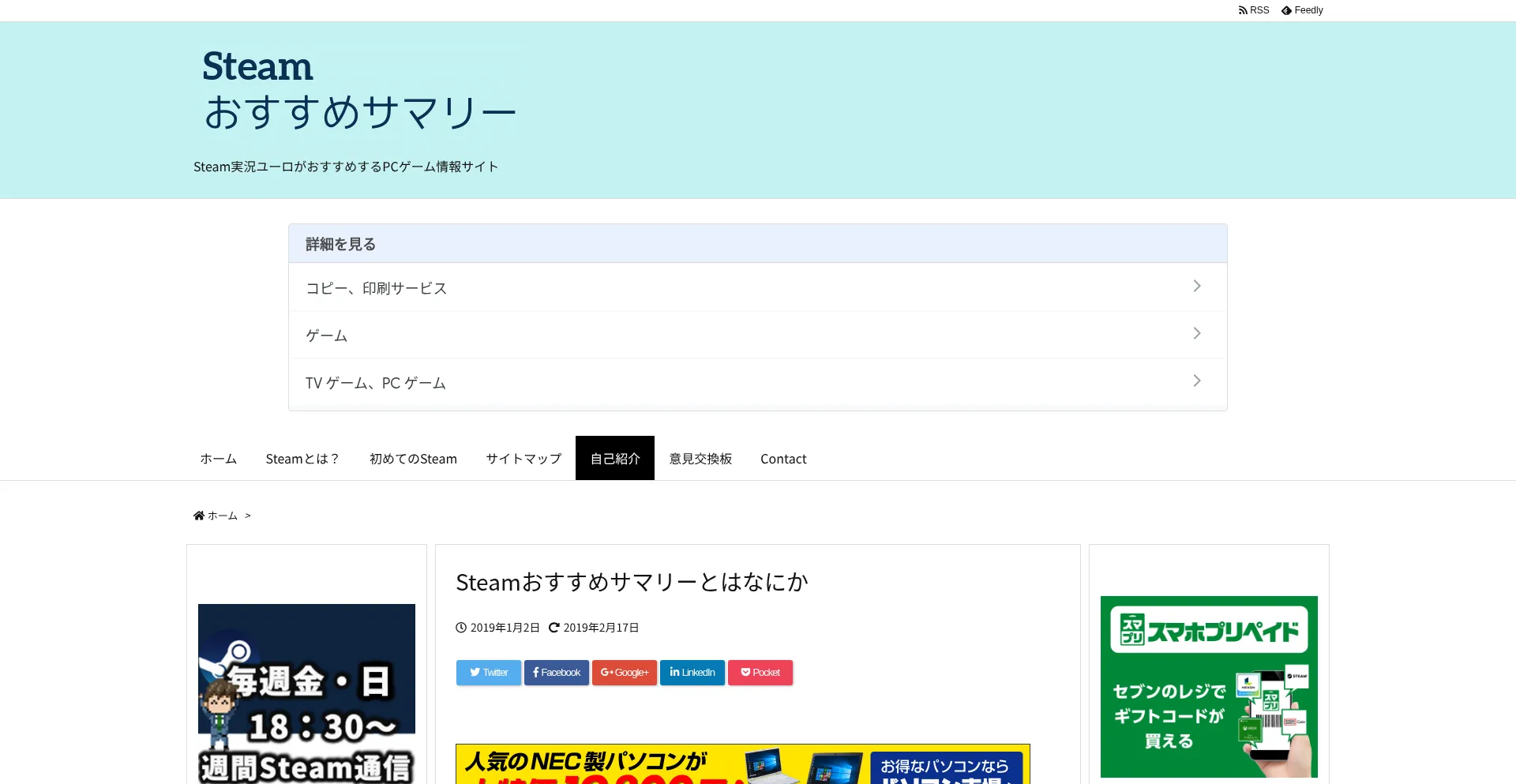This screenshot has height=784, width=1516.
Task: Expand the コピー、印刷サービス row chevron
Action: 1197,286
